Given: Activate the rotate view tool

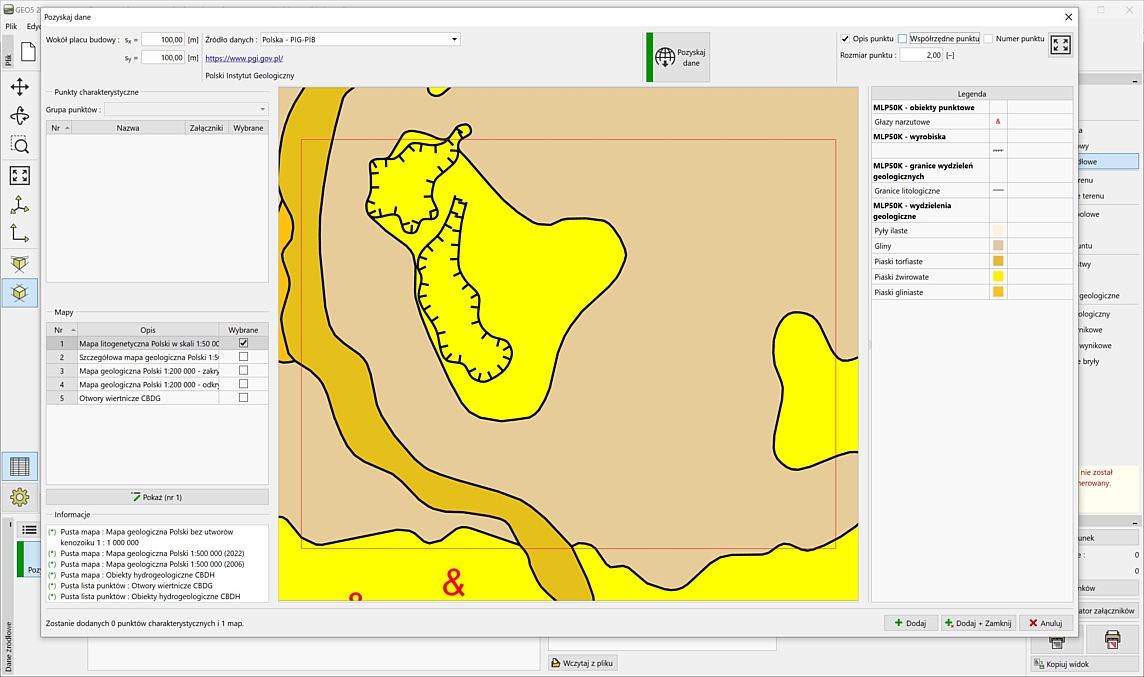Looking at the screenshot, I should pos(19,116).
